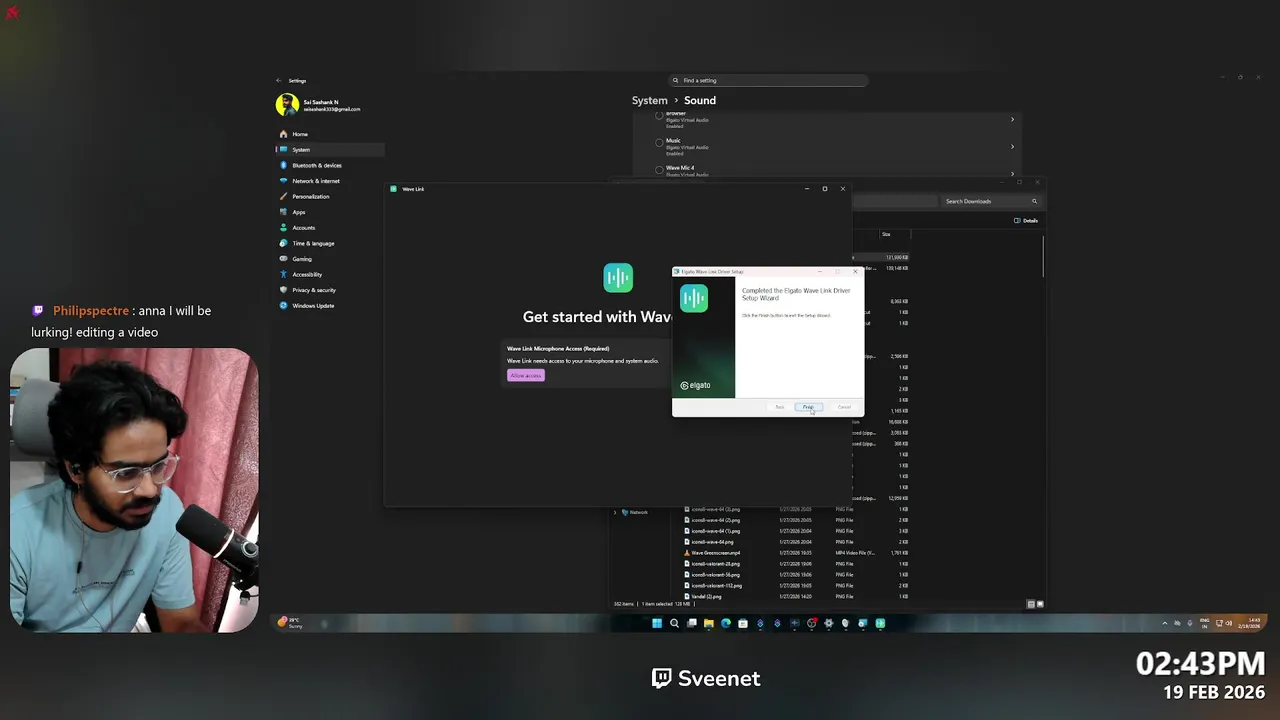Open Wave Link icon on taskbar

point(880,623)
